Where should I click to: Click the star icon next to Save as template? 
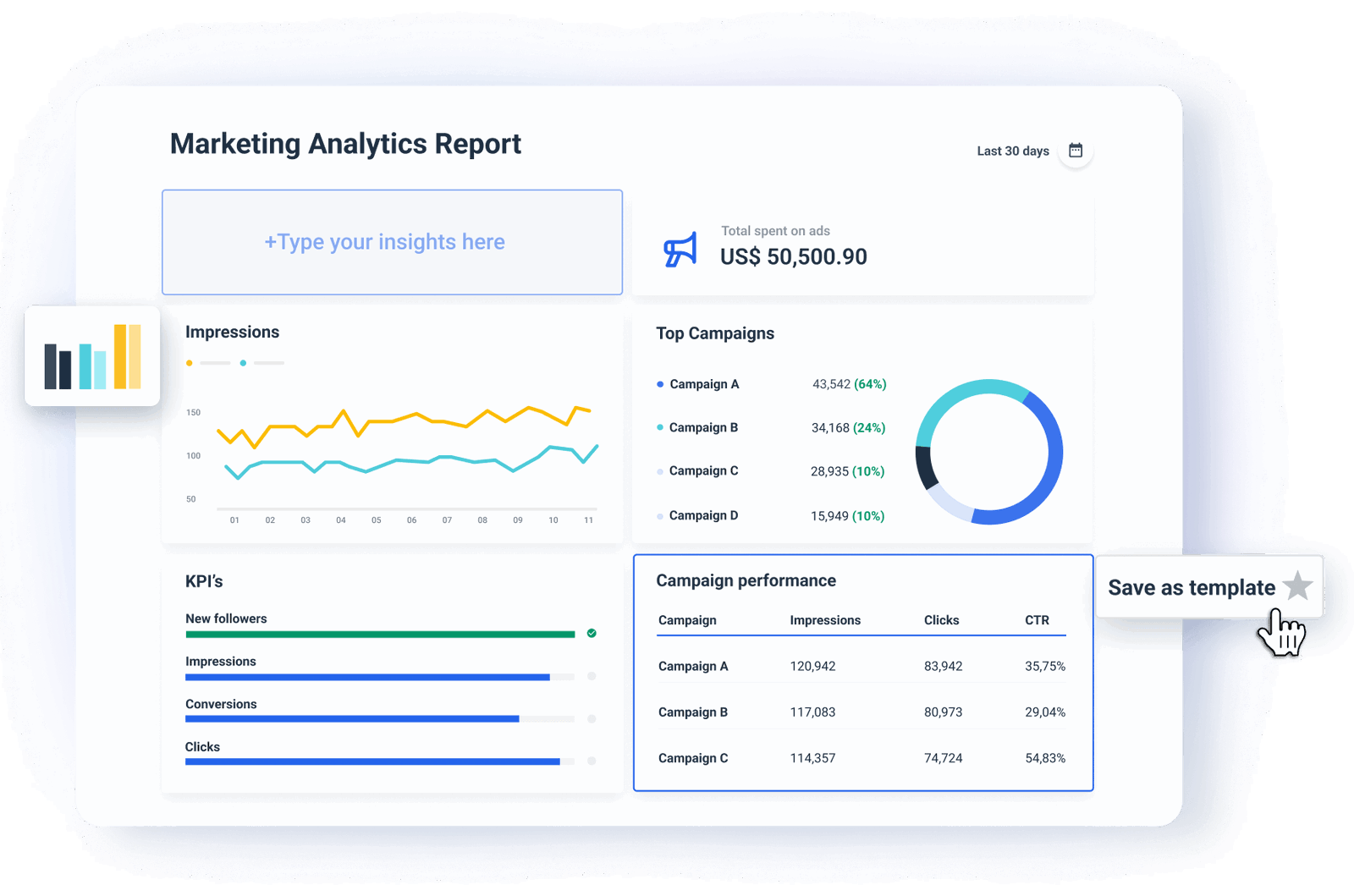click(x=1297, y=587)
